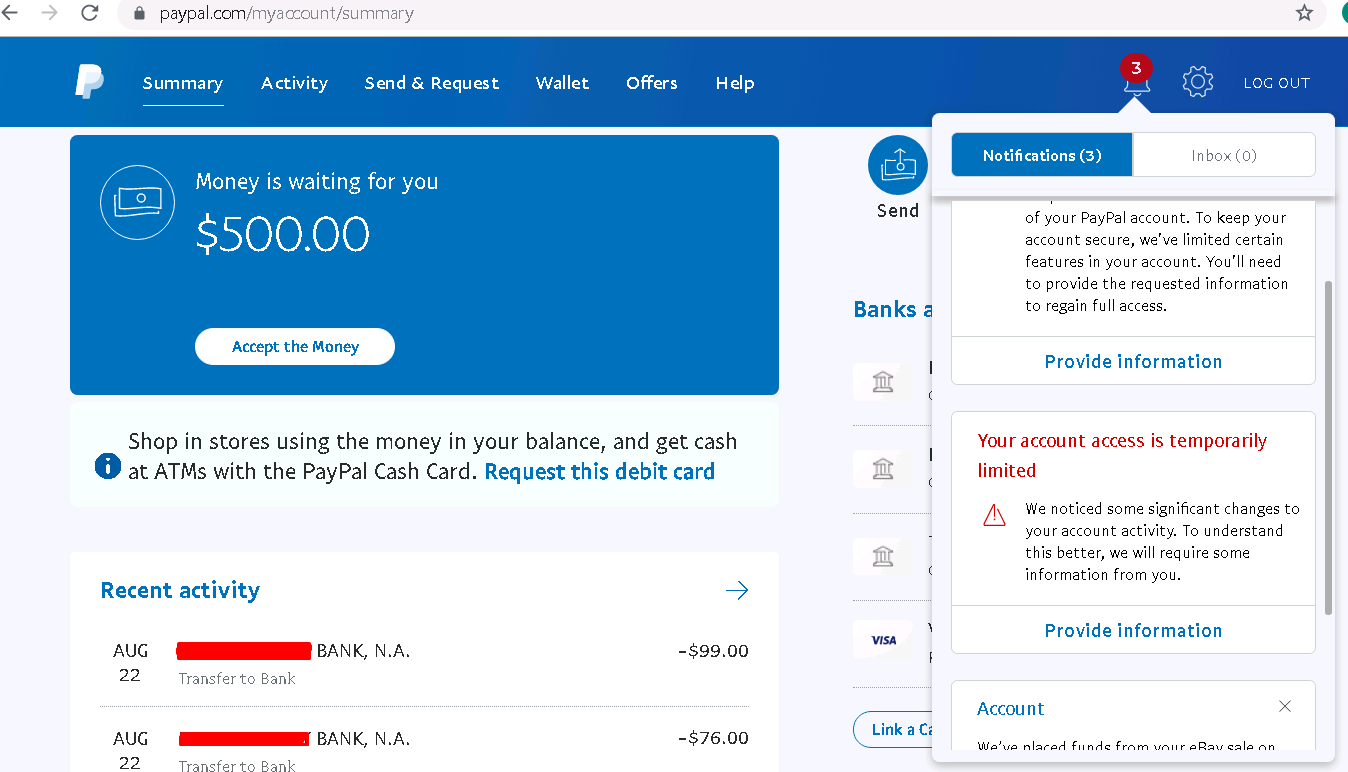1348x772 pixels.
Task: Open Recent activity arrow
Action: click(x=737, y=590)
